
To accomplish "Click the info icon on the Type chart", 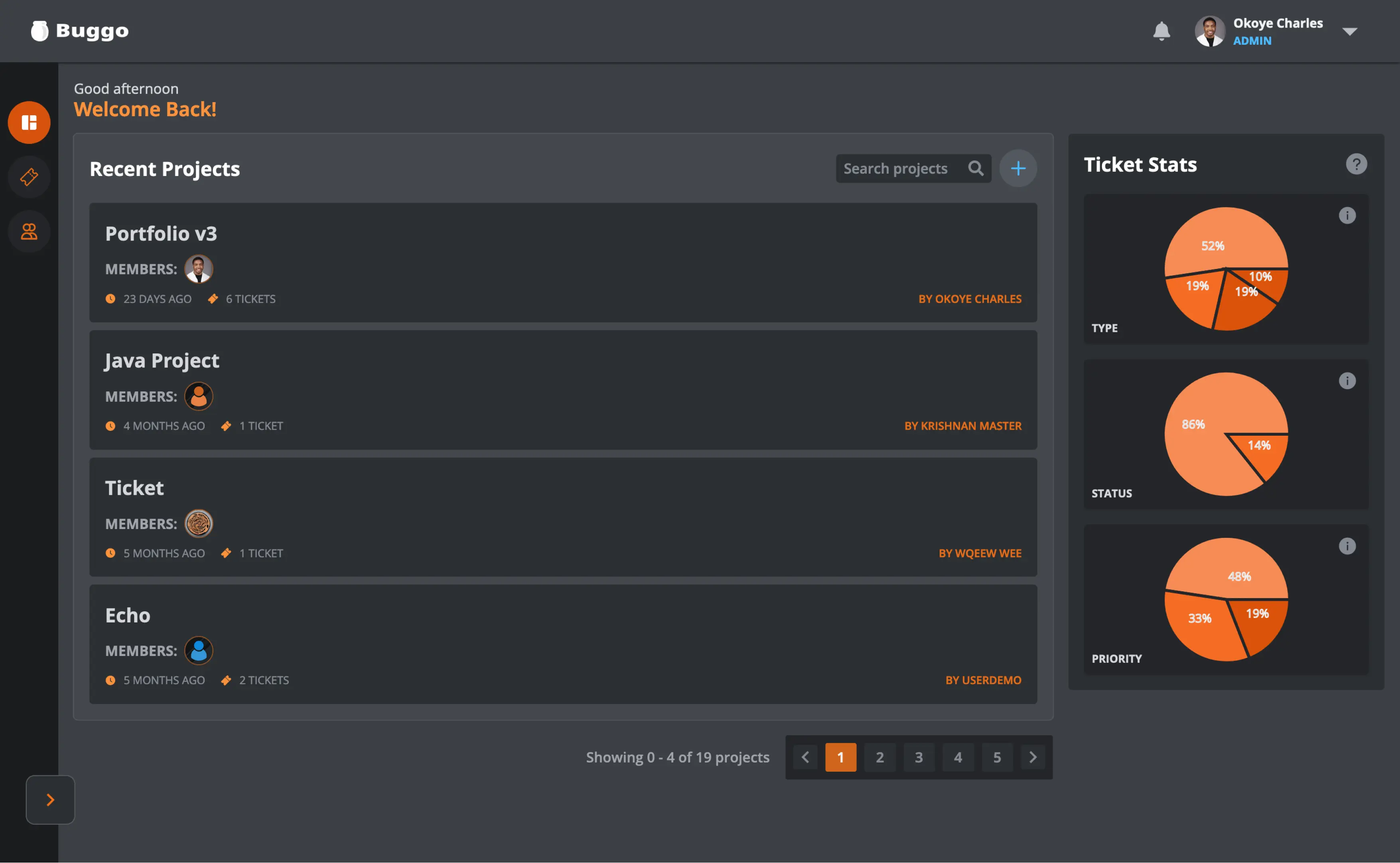I will 1347,215.
